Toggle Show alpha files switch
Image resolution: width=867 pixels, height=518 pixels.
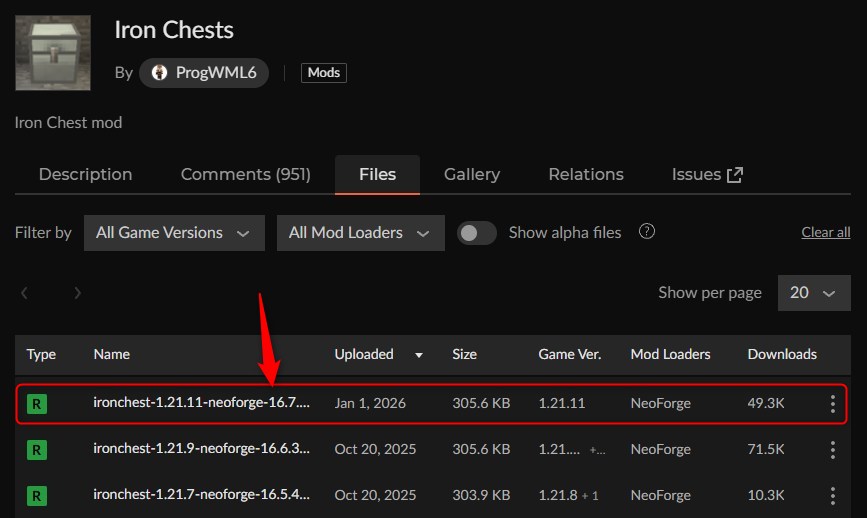(476, 233)
